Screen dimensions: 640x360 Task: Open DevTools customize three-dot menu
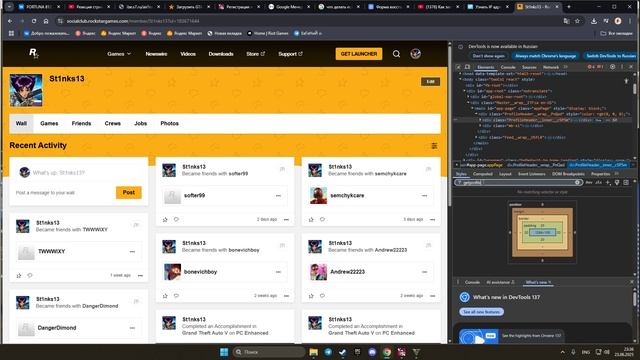click(622, 67)
